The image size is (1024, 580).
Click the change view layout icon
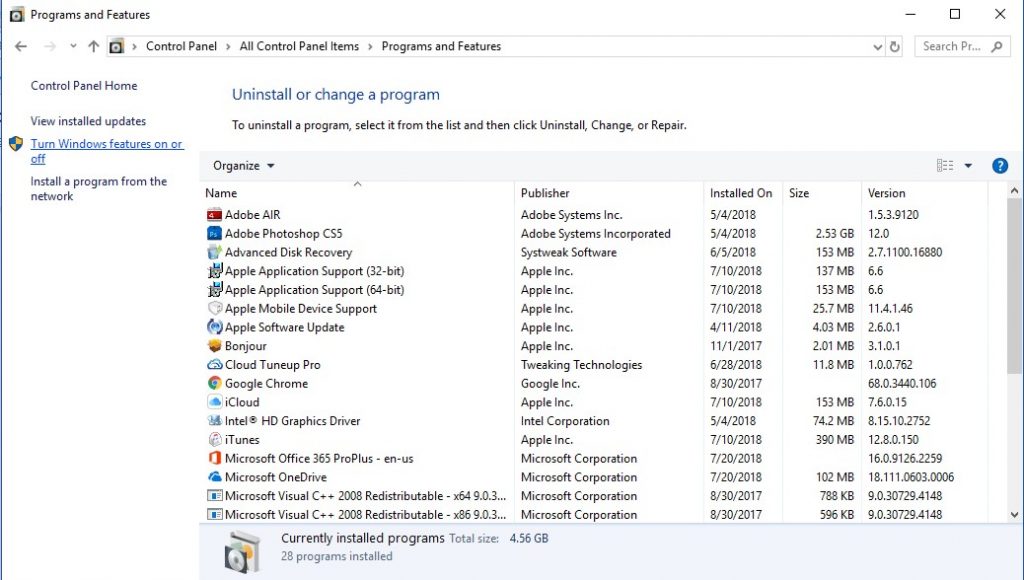[944, 166]
